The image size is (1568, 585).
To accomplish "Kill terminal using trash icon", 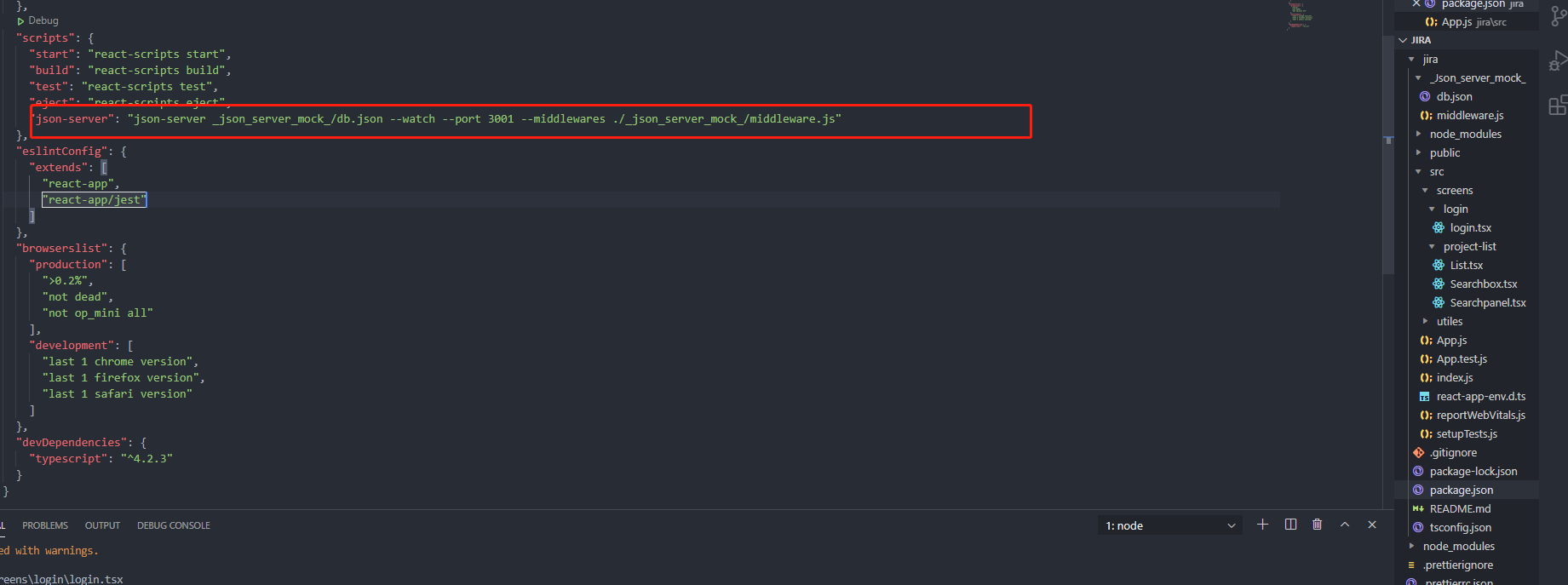I will (1318, 525).
